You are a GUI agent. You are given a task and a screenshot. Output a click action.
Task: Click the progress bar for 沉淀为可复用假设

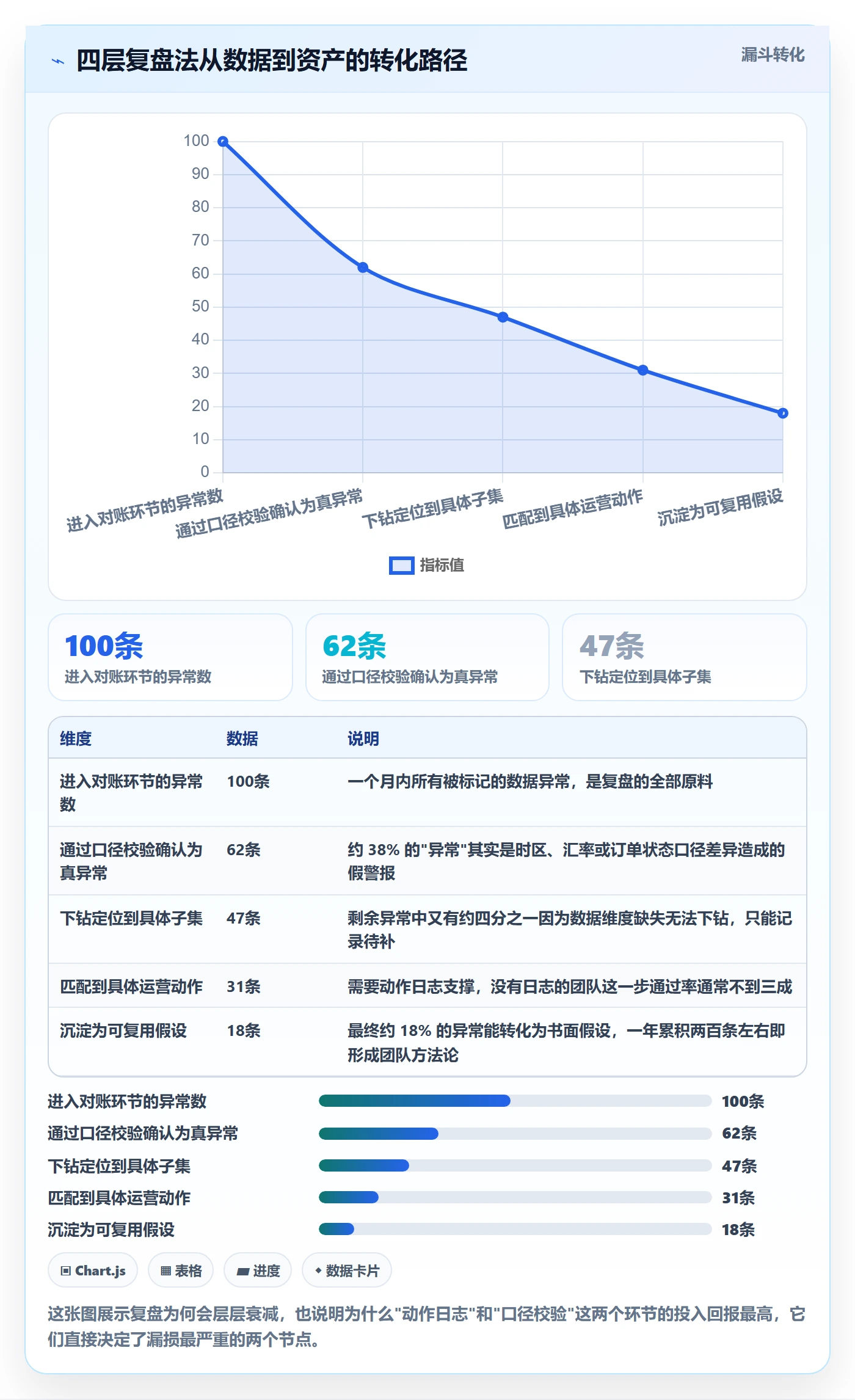click(x=515, y=1229)
